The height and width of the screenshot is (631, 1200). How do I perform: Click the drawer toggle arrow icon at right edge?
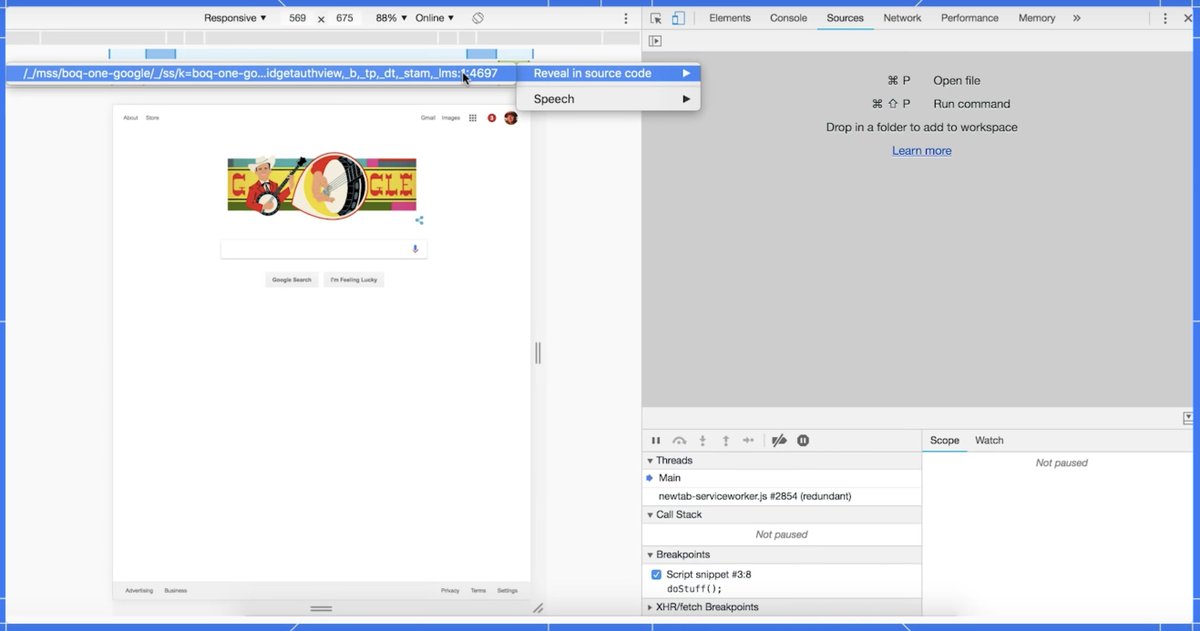(1188, 418)
